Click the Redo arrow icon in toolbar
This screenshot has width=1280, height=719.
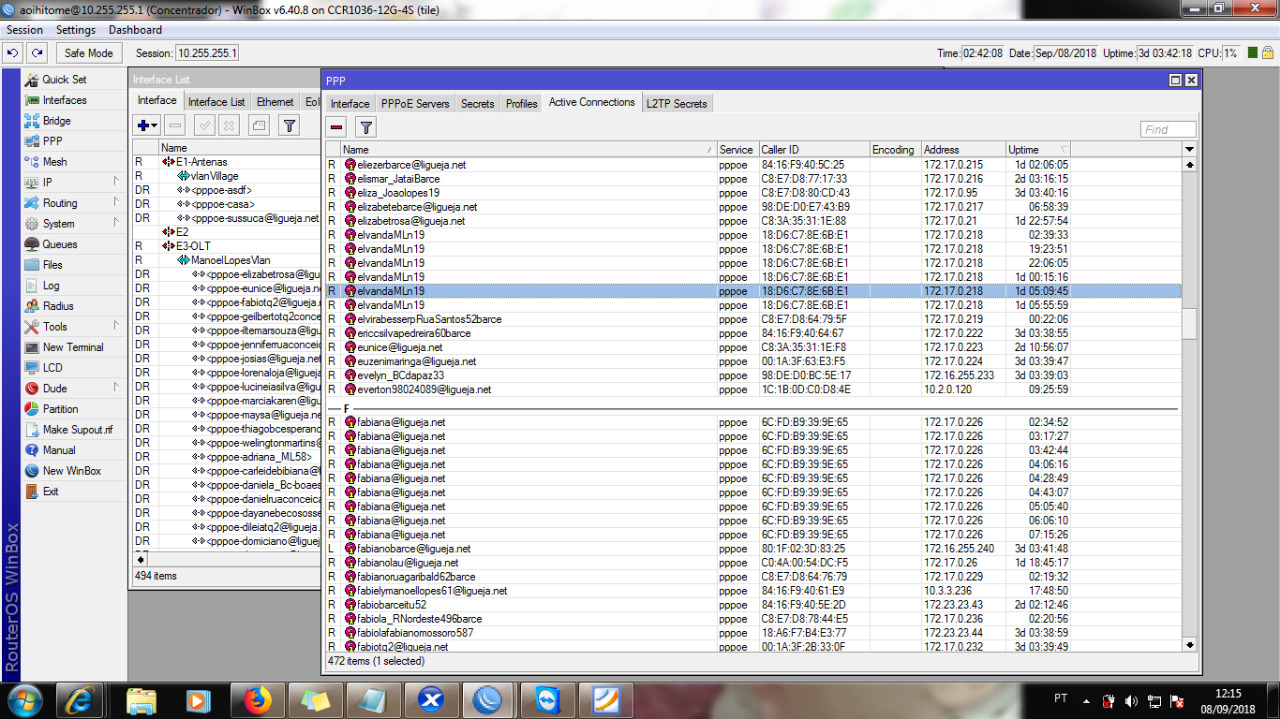click(x=37, y=53)
